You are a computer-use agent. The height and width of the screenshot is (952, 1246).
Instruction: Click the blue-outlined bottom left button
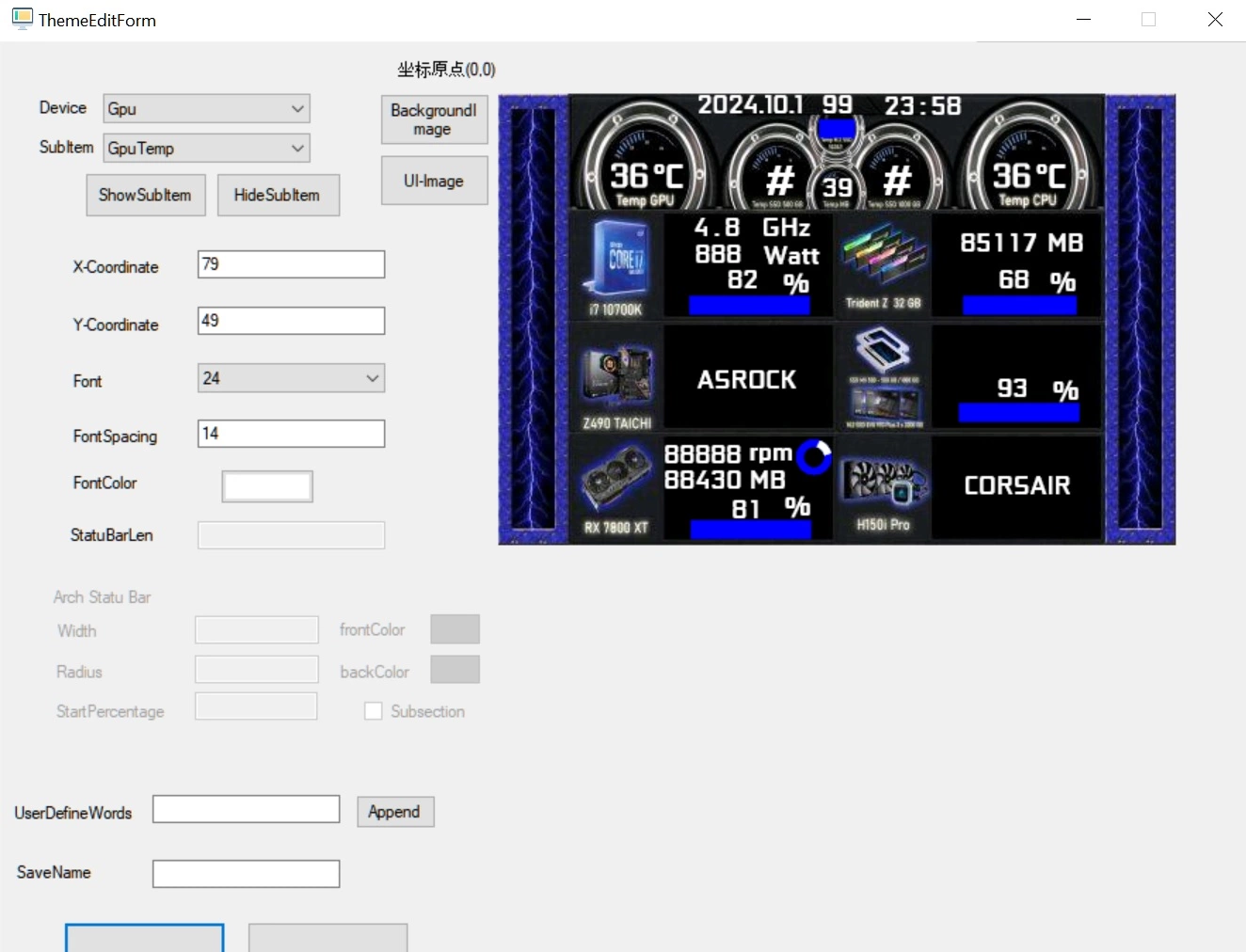(145, 938)
